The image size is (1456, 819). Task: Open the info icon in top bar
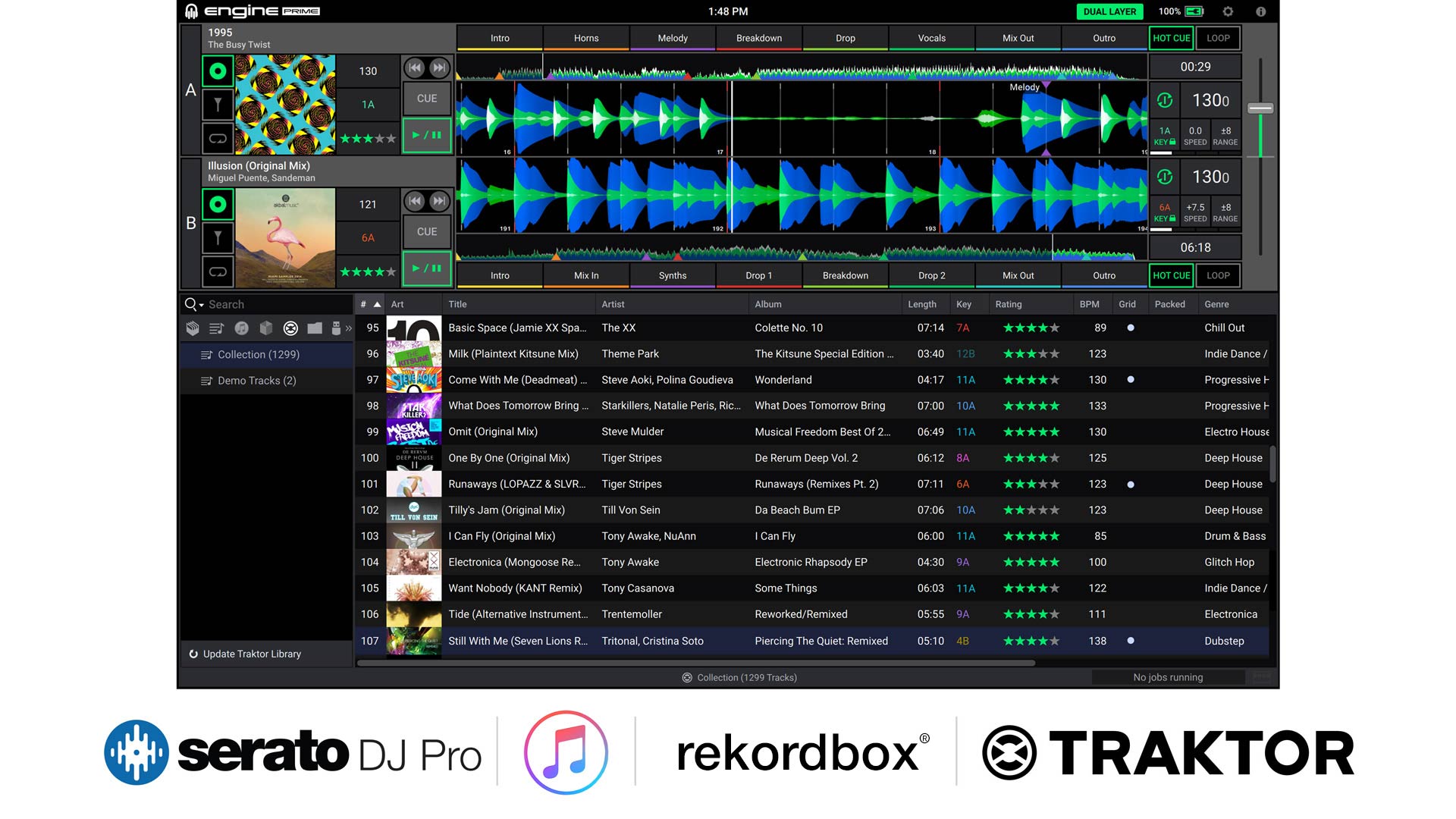[x=1260, y=11]
